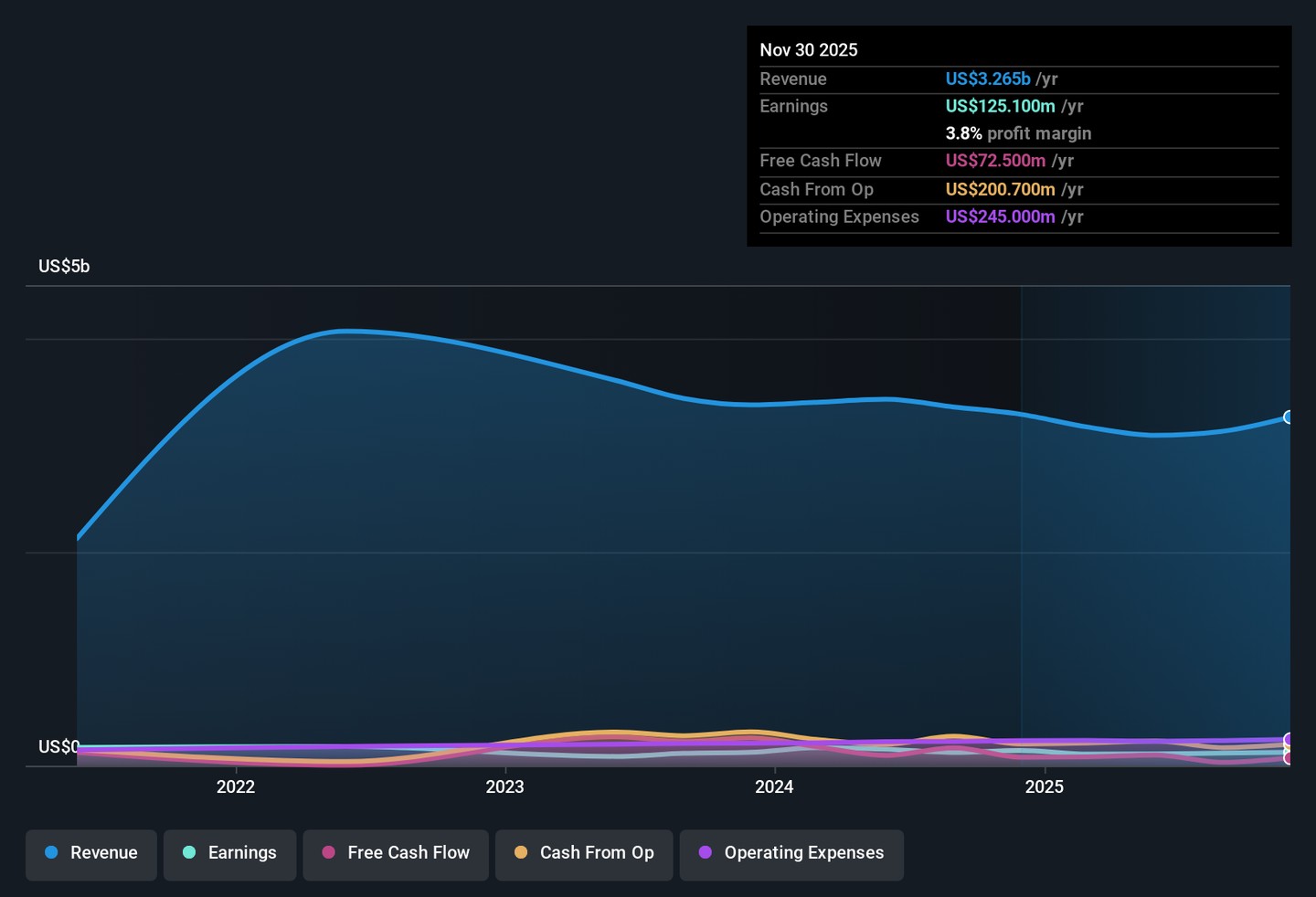The width and height of the screenshot is (1316, 897).
Task: Toggle the Revenue series legend label
Action: (x=103, y=852)
